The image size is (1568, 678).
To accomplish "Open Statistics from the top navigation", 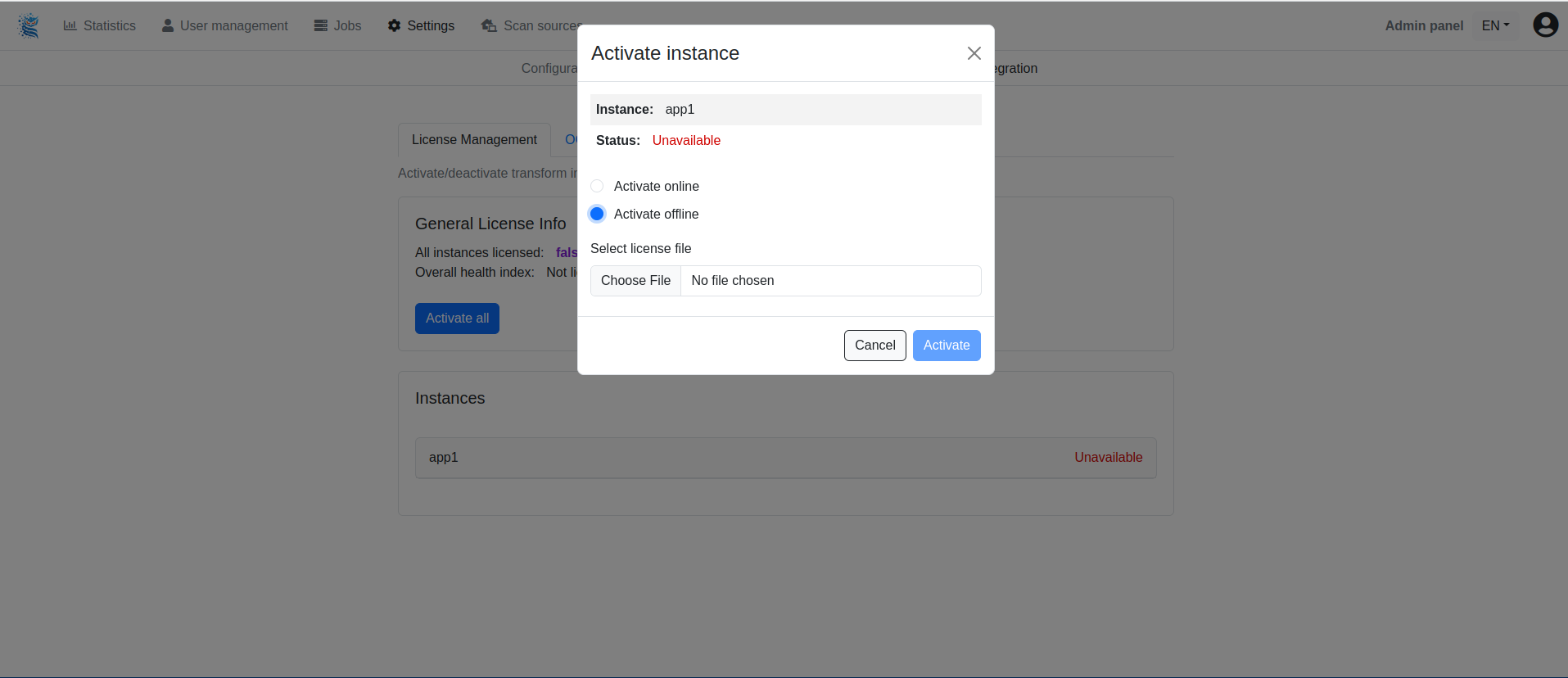I will 100,25.
